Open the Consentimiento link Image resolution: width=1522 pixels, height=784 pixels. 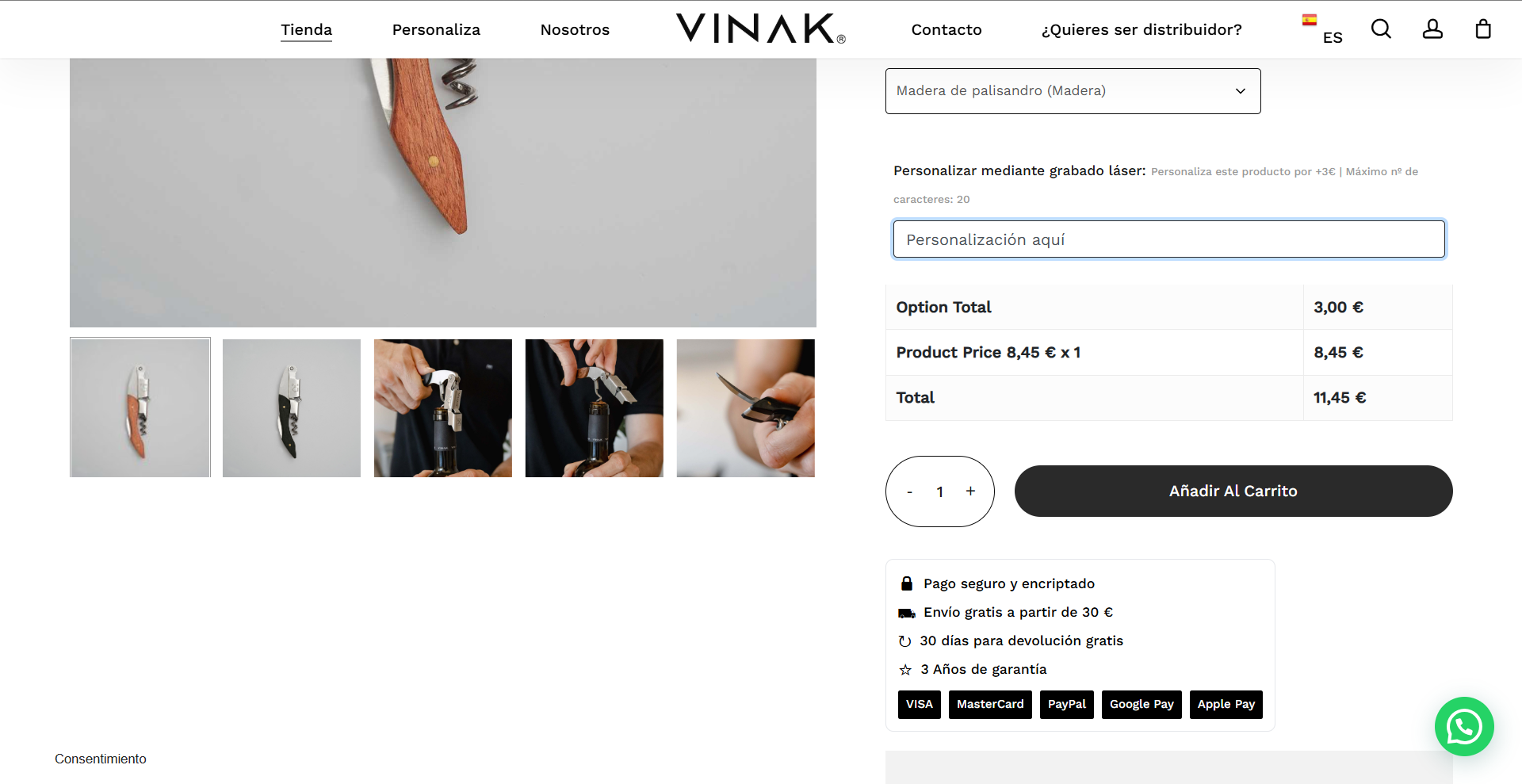[x=101, y=759]
